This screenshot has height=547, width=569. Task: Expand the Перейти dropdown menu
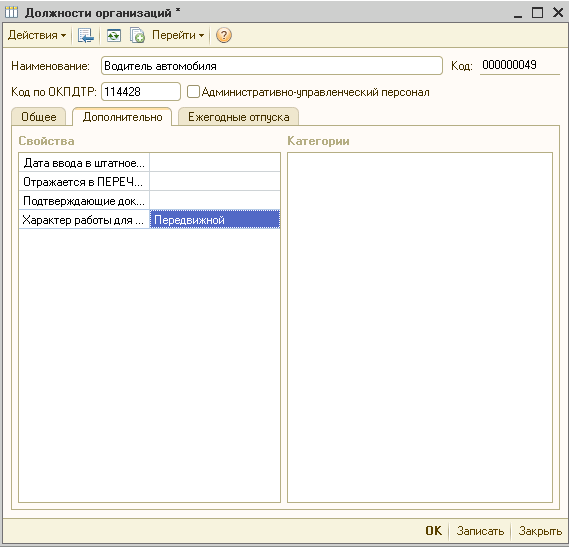pos(178,35)
